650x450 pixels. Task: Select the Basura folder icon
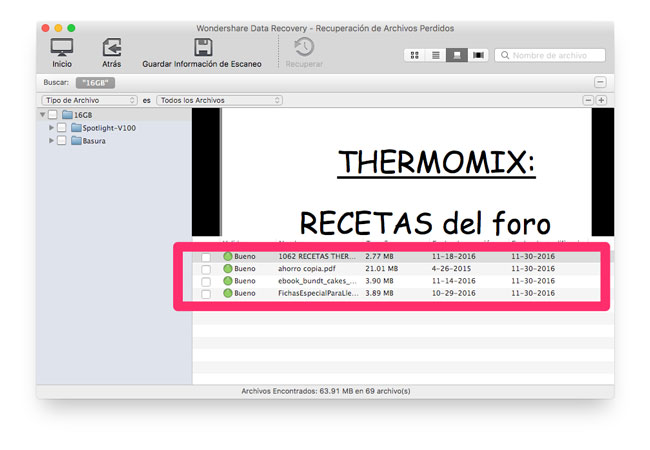coord(76,141)
